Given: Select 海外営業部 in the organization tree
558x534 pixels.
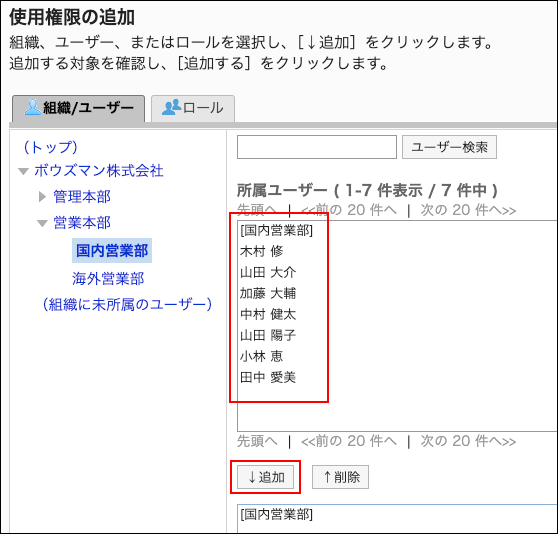Looking at the screenshot, I should 108,278.
